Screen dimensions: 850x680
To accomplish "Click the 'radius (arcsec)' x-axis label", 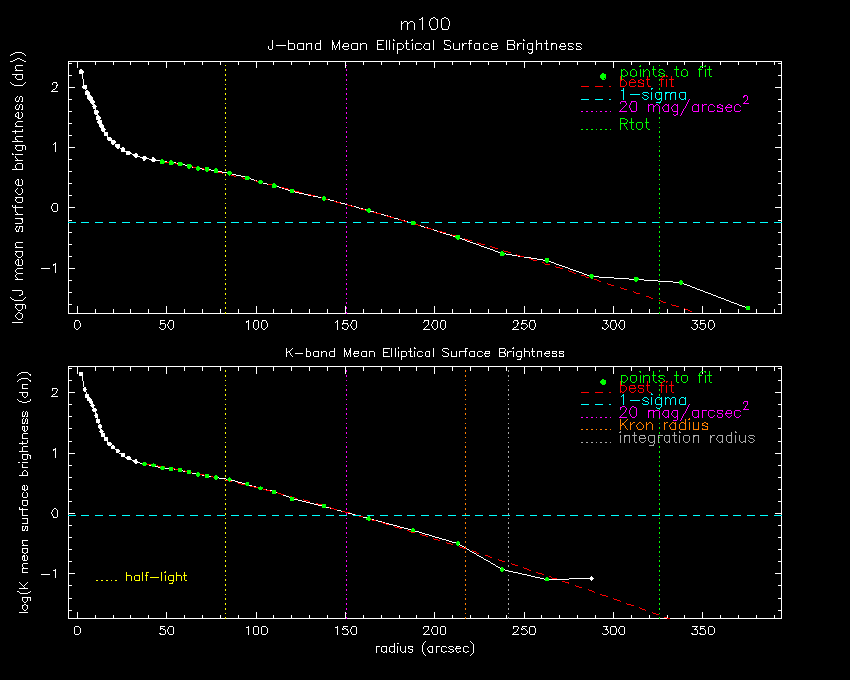I will click(424, 648).
